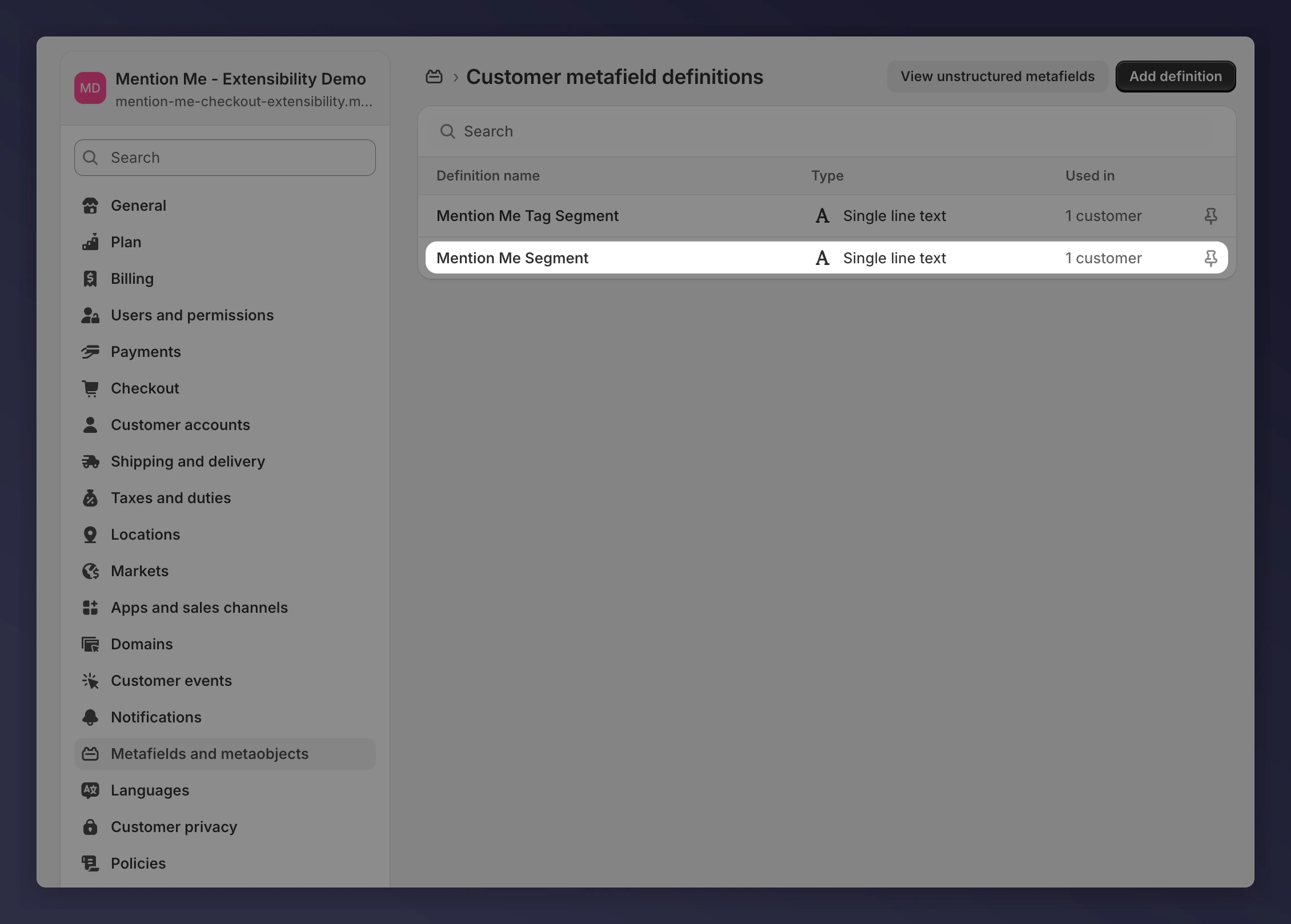Go to Shipping and delivery
Viewport: 1291px width, 924px height.
[225, 461]
